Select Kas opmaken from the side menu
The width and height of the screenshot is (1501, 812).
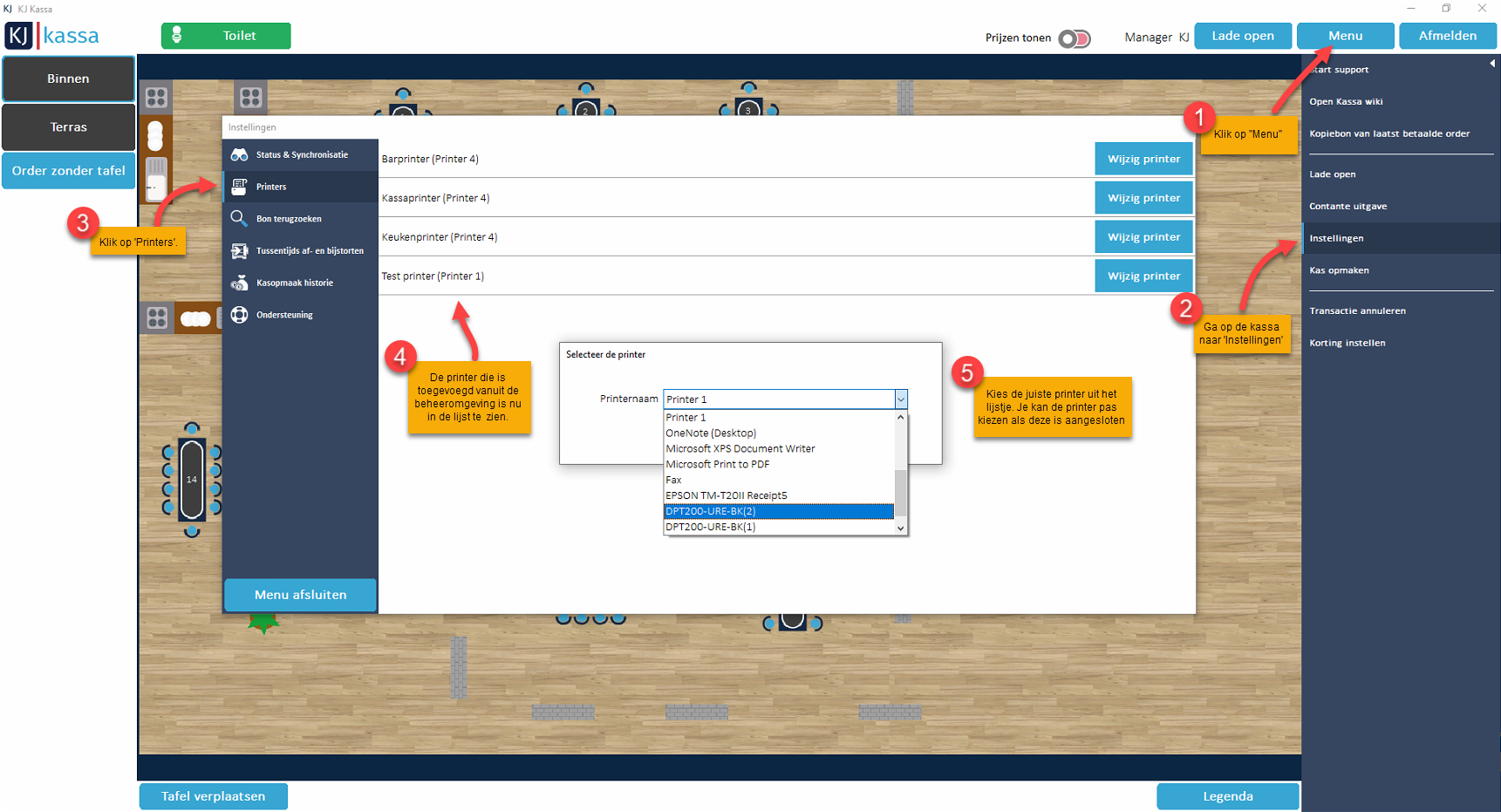click(x=1339, y=270)
